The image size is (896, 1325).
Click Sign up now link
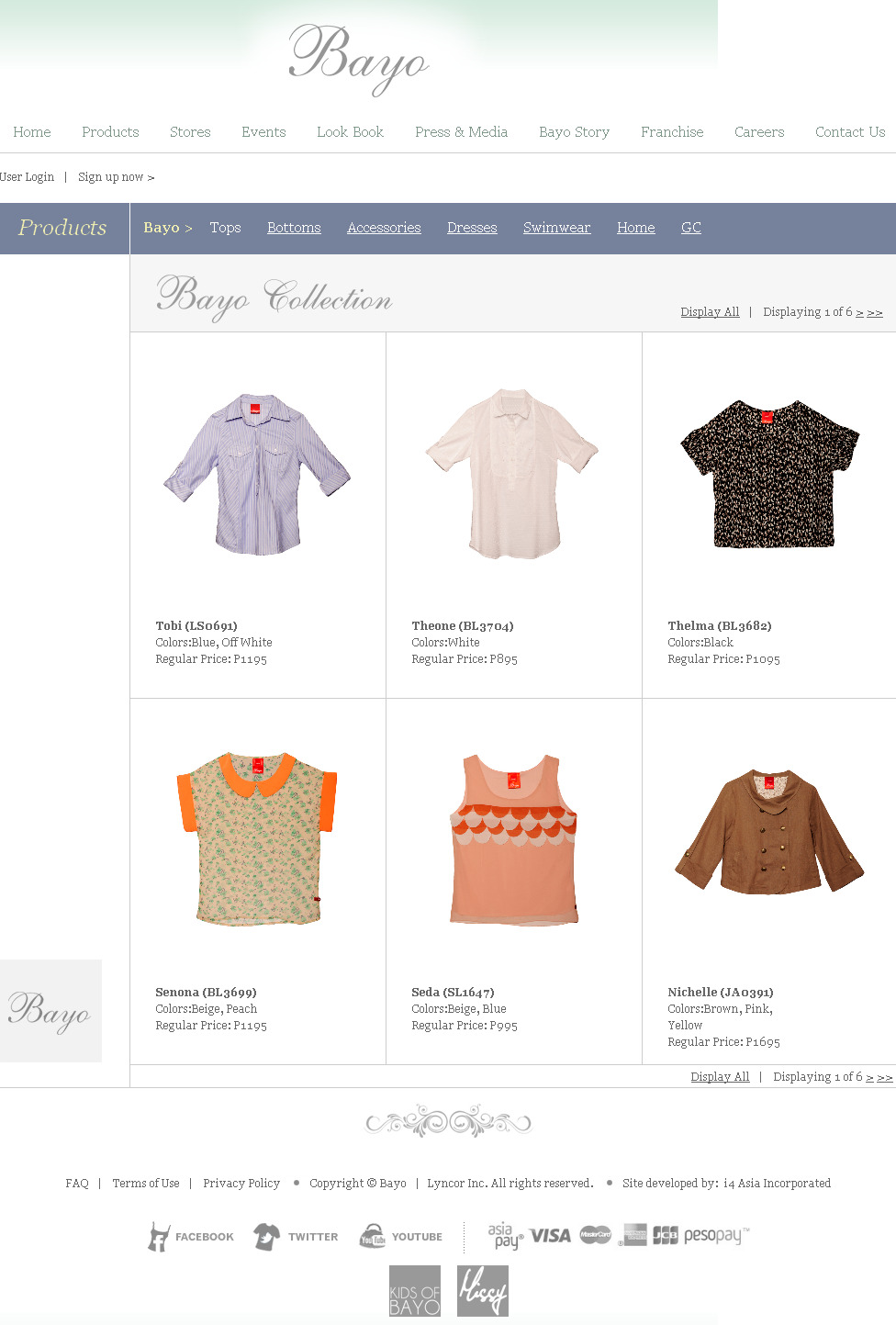coord(116,177)
